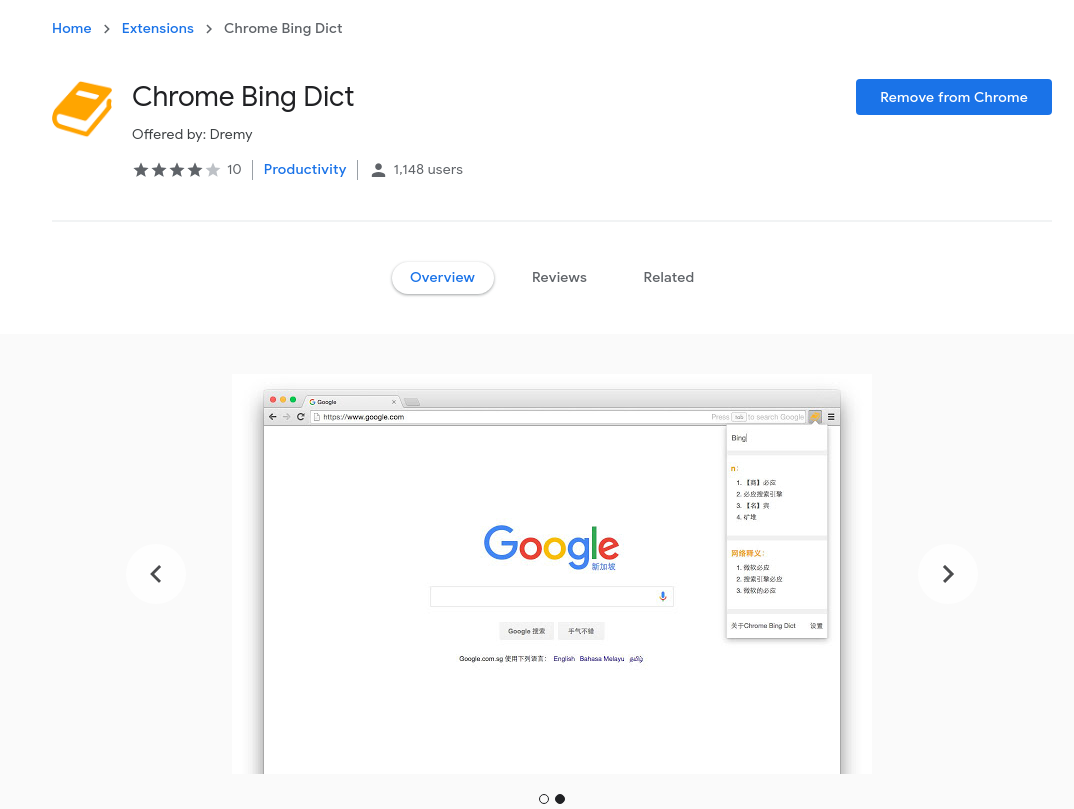This screenshot has height=809, width=1074.
Task: Open the Related tab
Action: 669,277
